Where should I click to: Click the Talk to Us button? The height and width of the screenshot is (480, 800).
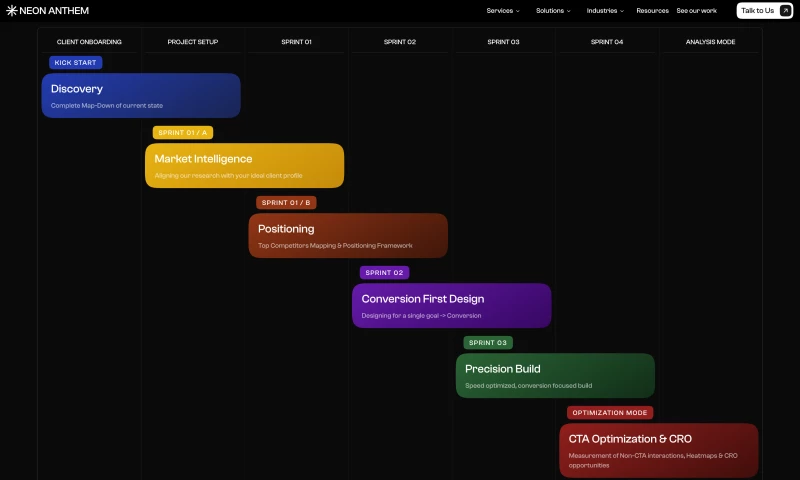[764, 11]
